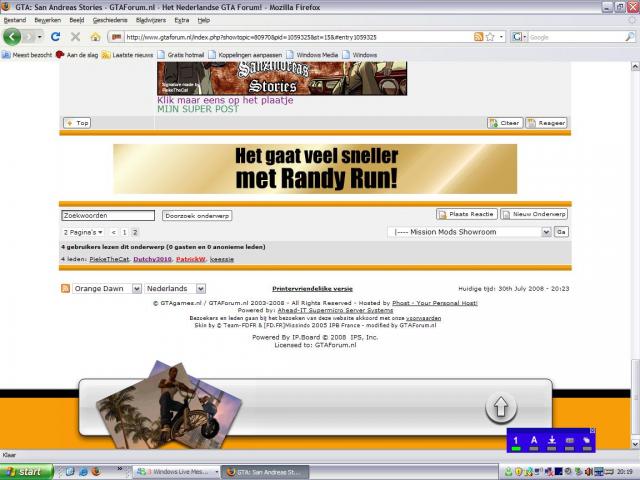Open the Orange Dawn skin dropdown

click(105, 288)
